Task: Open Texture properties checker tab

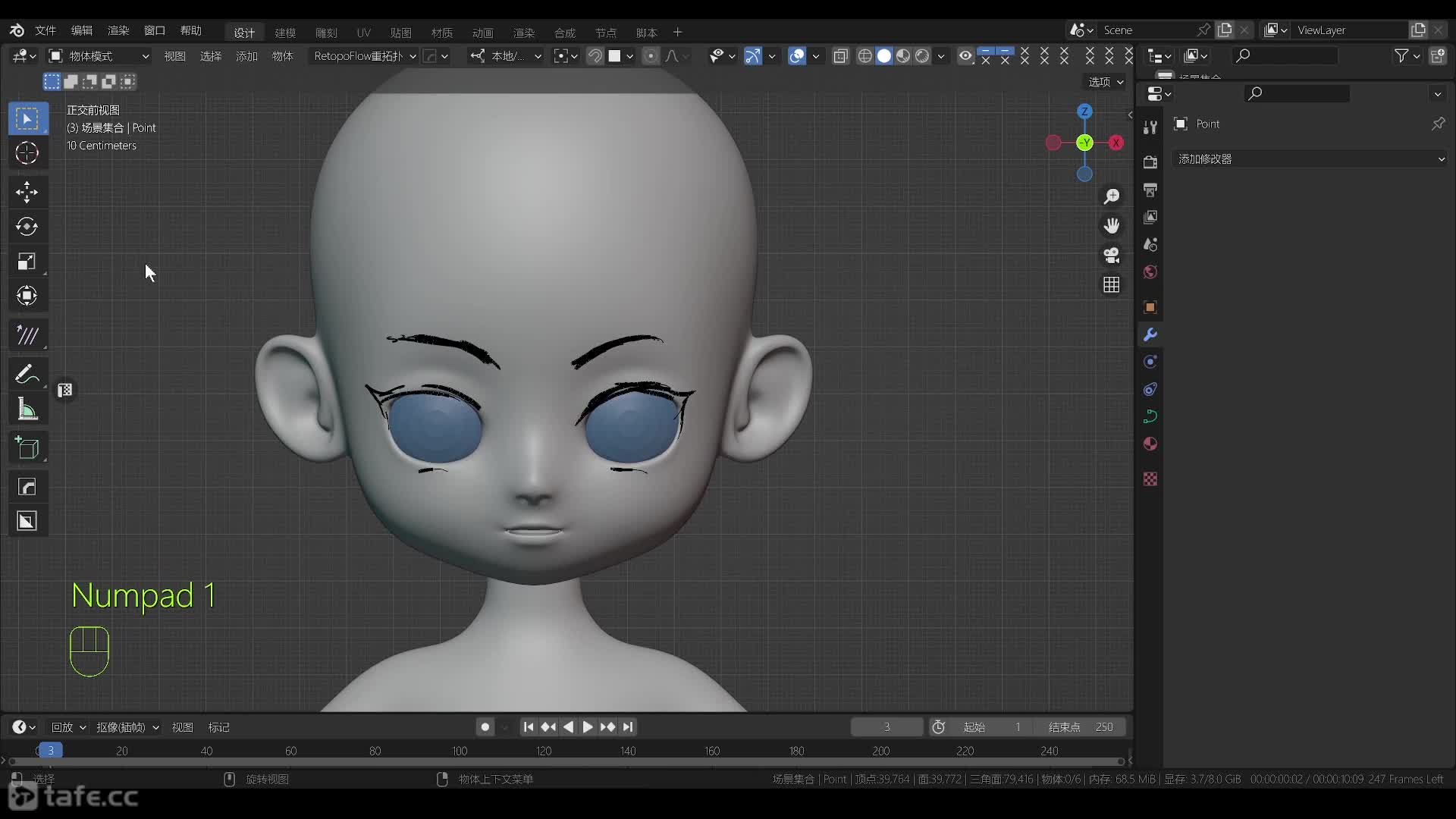Action: [1150, 479]
